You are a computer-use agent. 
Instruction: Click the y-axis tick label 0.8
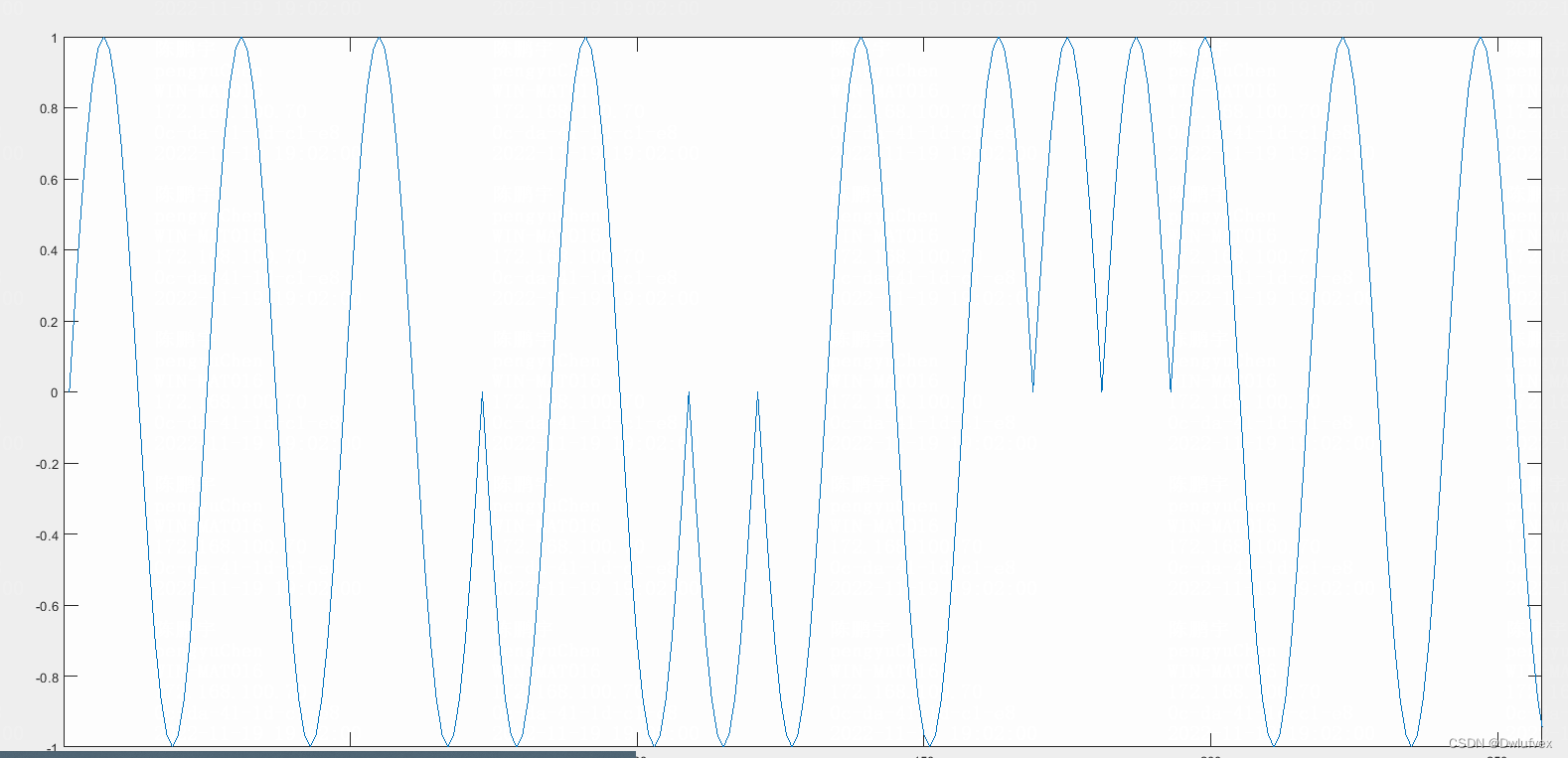click(x=49, y=109)
